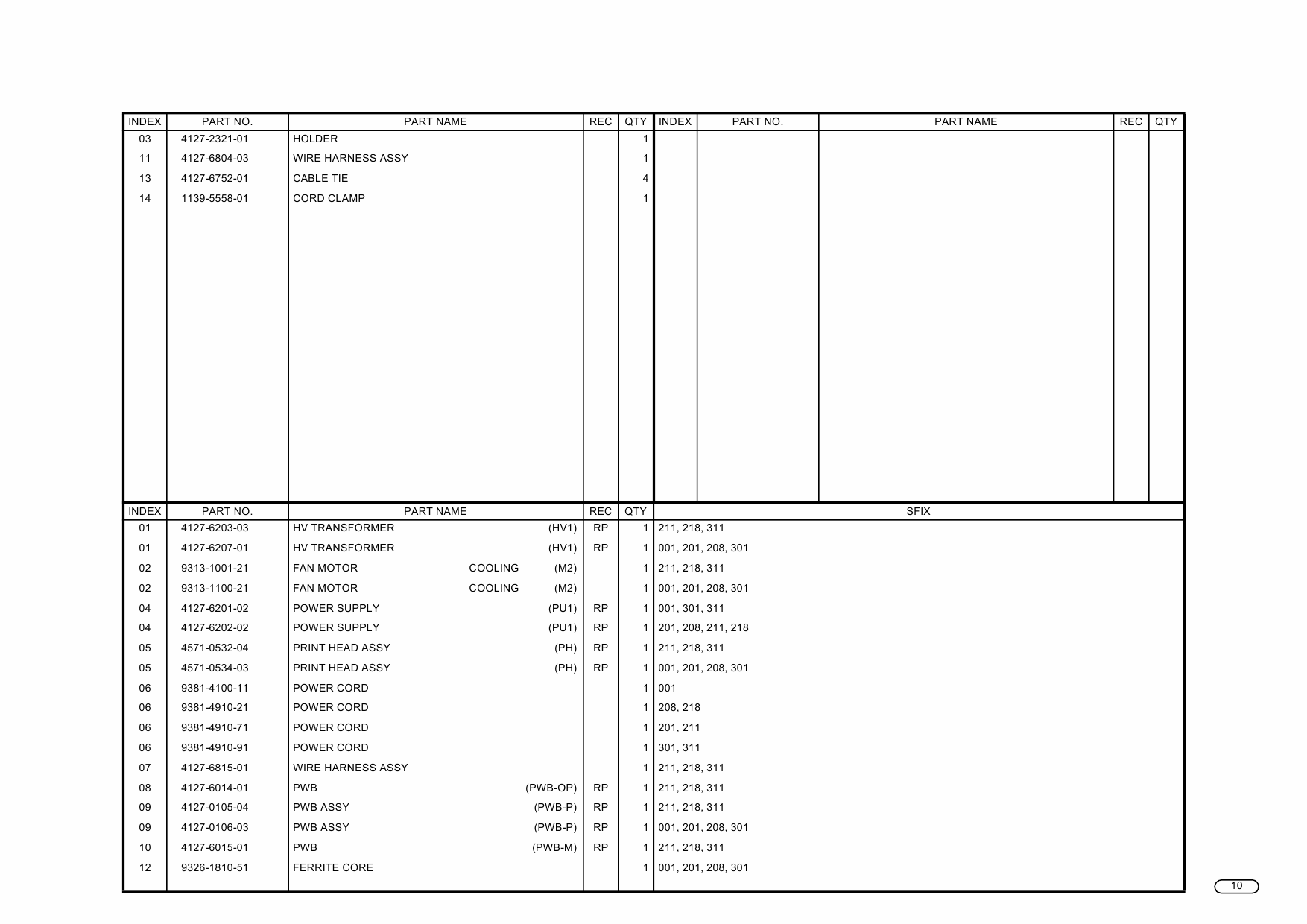Click part number 4127-6201-02

215,608
